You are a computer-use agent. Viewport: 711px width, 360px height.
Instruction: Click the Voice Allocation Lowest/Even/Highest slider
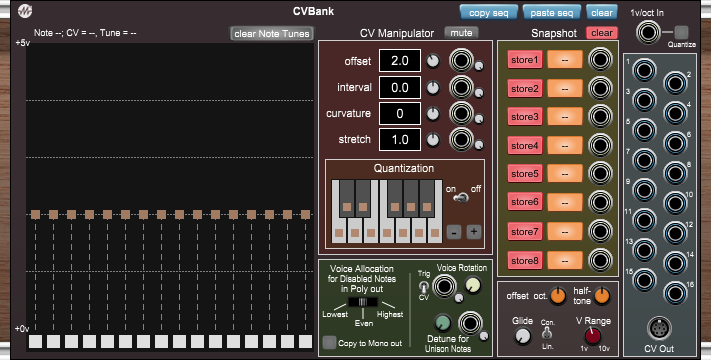point(363,302)
